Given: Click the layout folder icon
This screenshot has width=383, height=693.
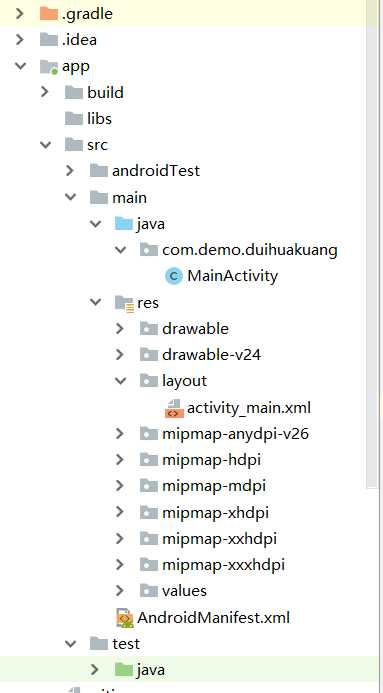Looking at the screenshot, I should click(149, 381).
